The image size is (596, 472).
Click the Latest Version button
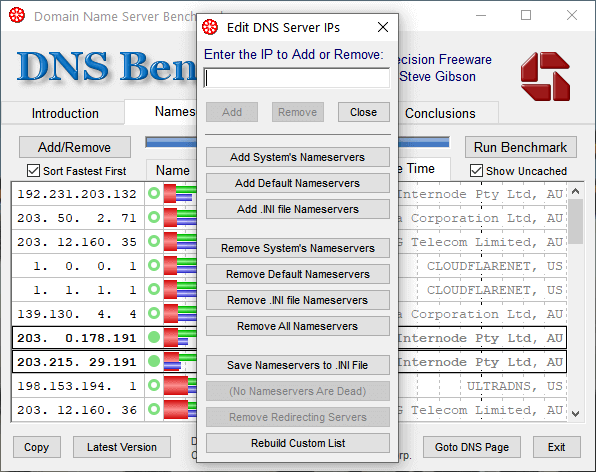click(122, 447)
